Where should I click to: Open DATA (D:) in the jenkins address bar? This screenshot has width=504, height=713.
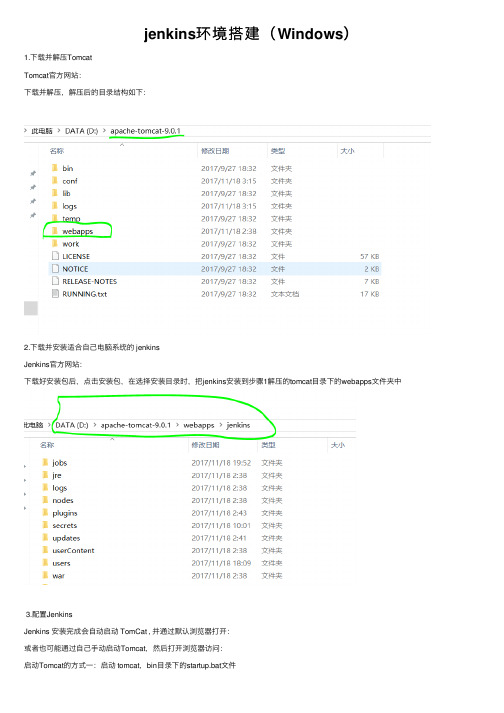point(72,425)
